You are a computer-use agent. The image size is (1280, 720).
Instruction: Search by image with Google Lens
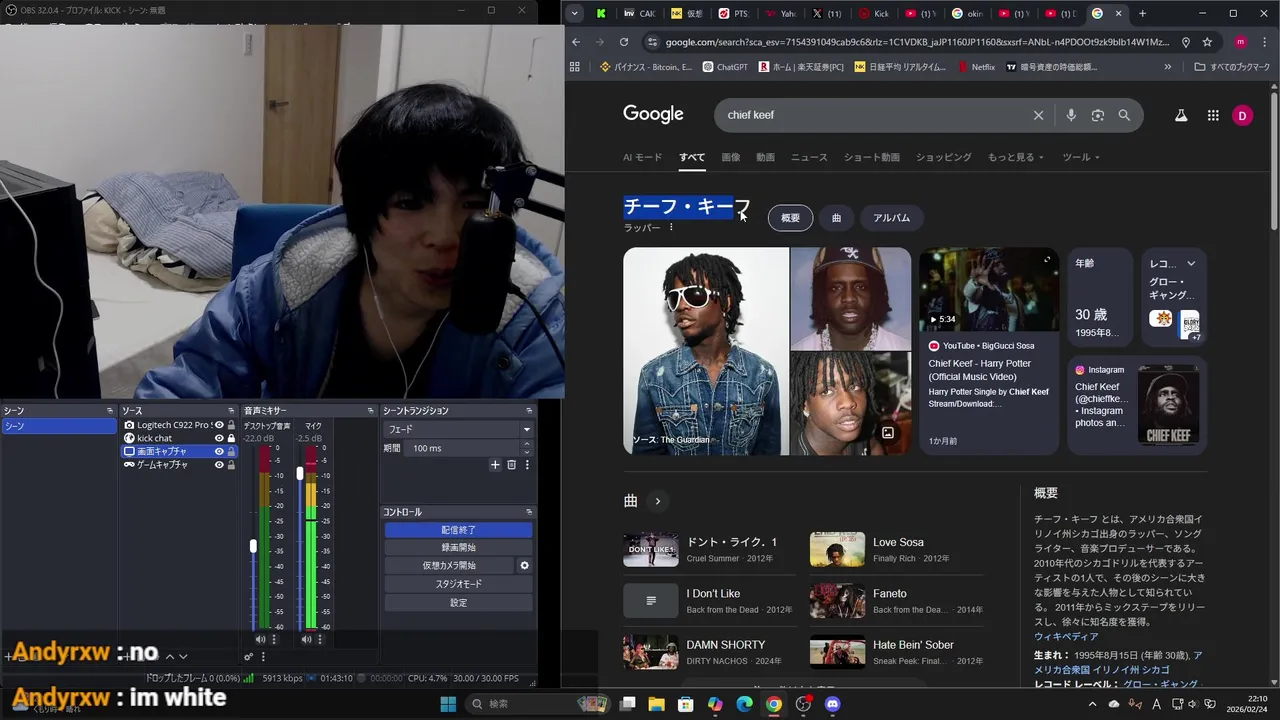[x=1098, y=115]
